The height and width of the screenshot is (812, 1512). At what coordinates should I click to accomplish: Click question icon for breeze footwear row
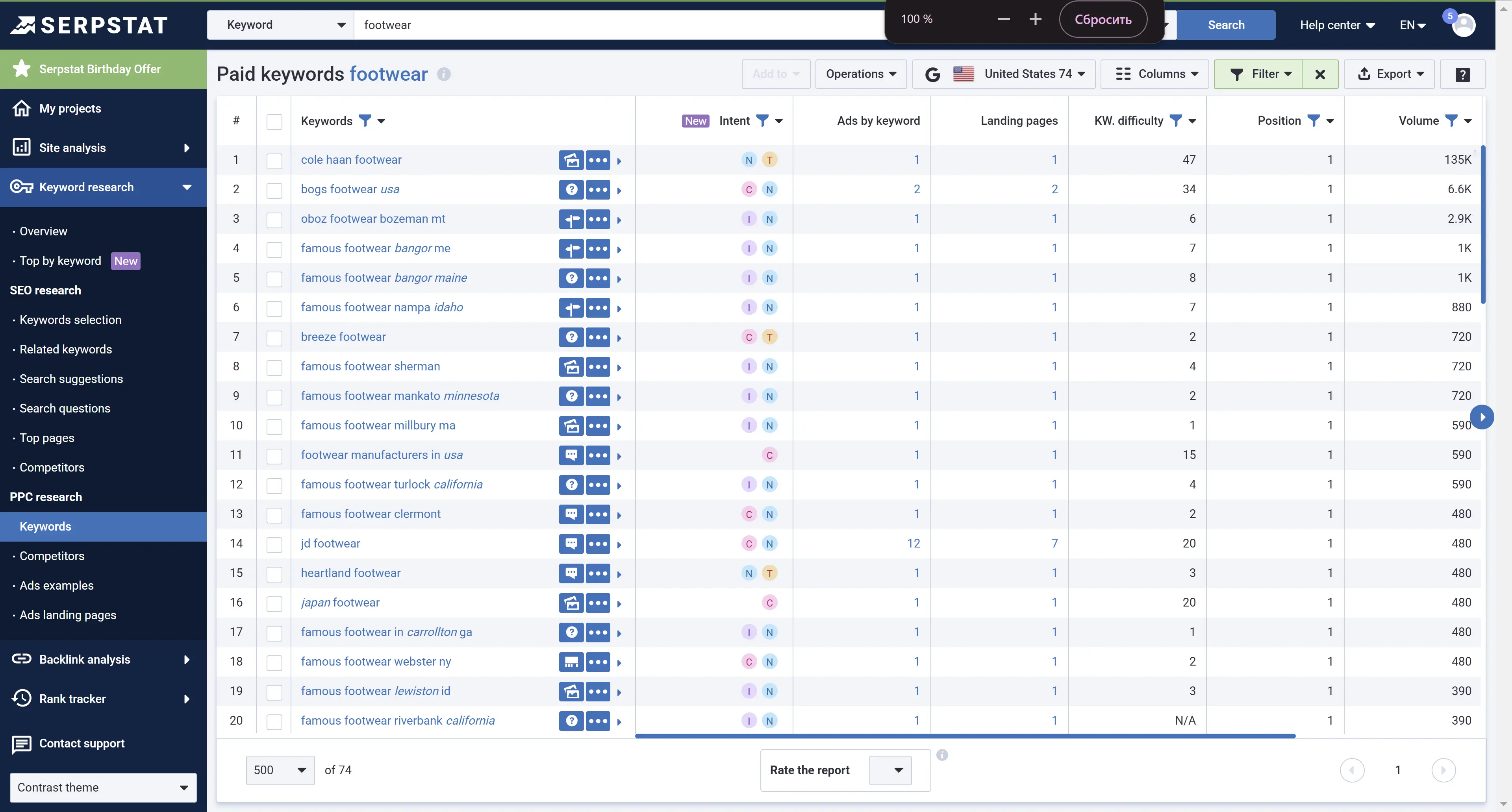pyautogui.click(x=571, y=337)
